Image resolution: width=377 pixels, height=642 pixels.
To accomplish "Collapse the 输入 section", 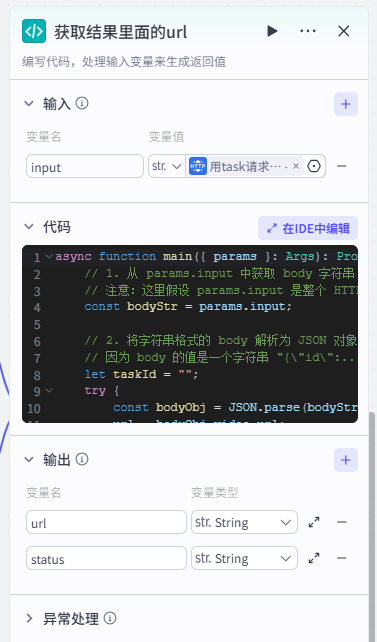I will 29,104.
